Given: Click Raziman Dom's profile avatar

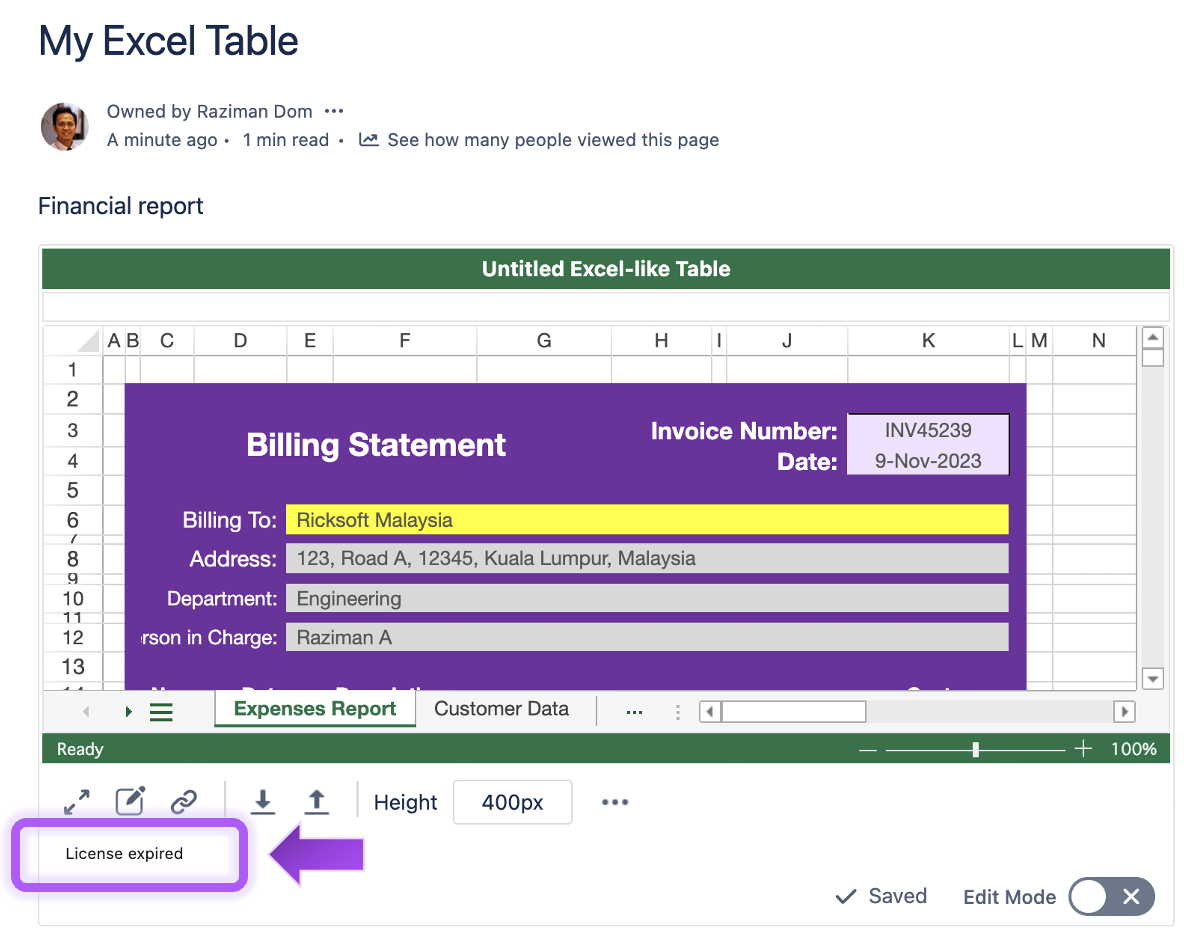Looking at the screenshot, I should (x=64, y=126).
